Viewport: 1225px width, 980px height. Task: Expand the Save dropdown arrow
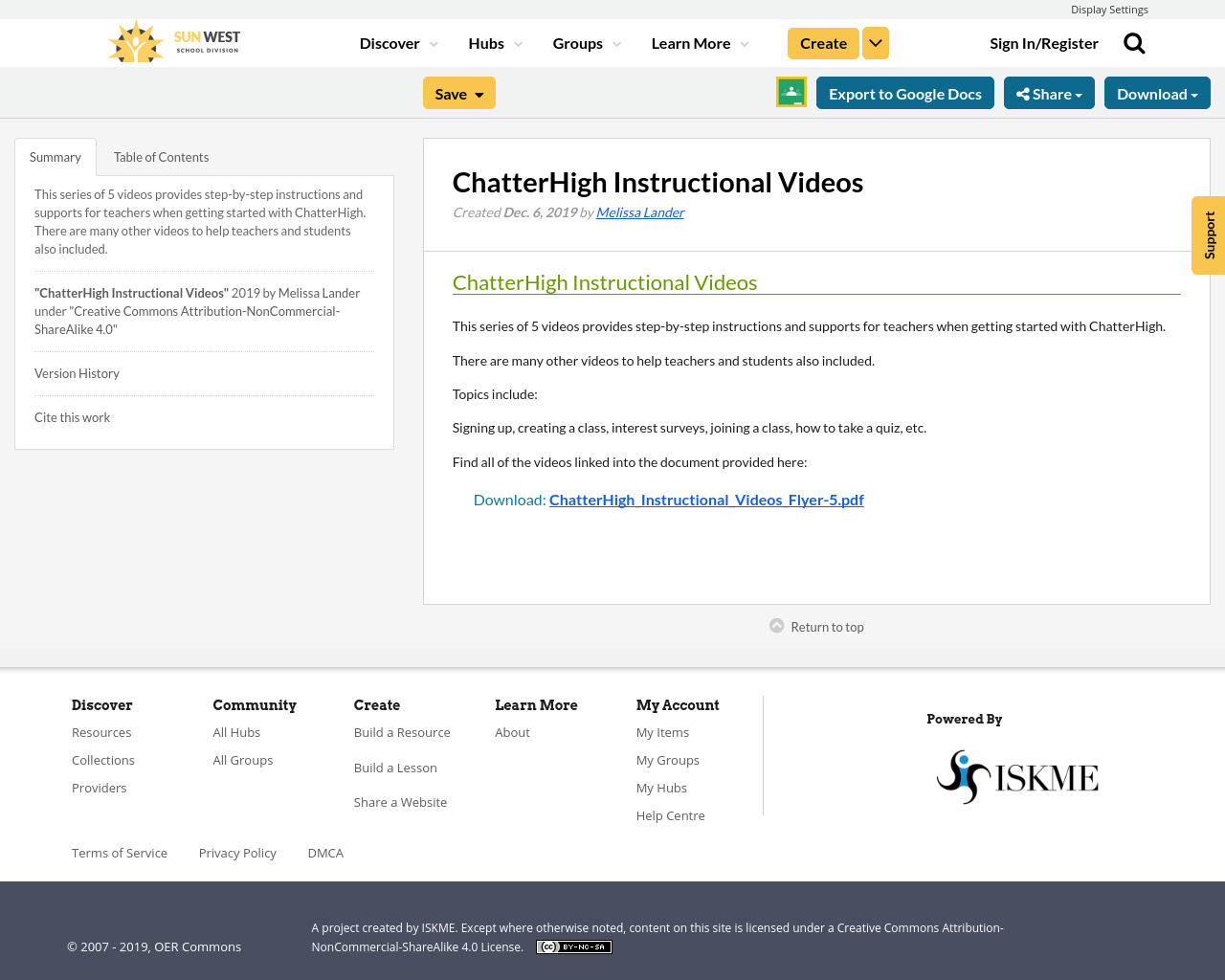[479, 92]
